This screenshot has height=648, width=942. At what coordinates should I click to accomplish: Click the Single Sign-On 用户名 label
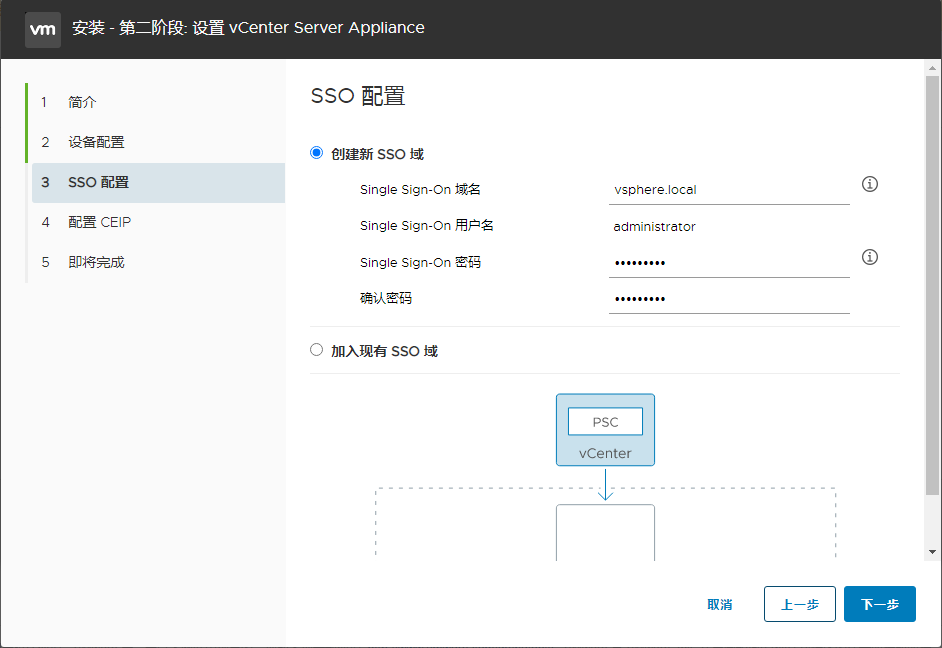pyautogui.click(x=427, y=226)
